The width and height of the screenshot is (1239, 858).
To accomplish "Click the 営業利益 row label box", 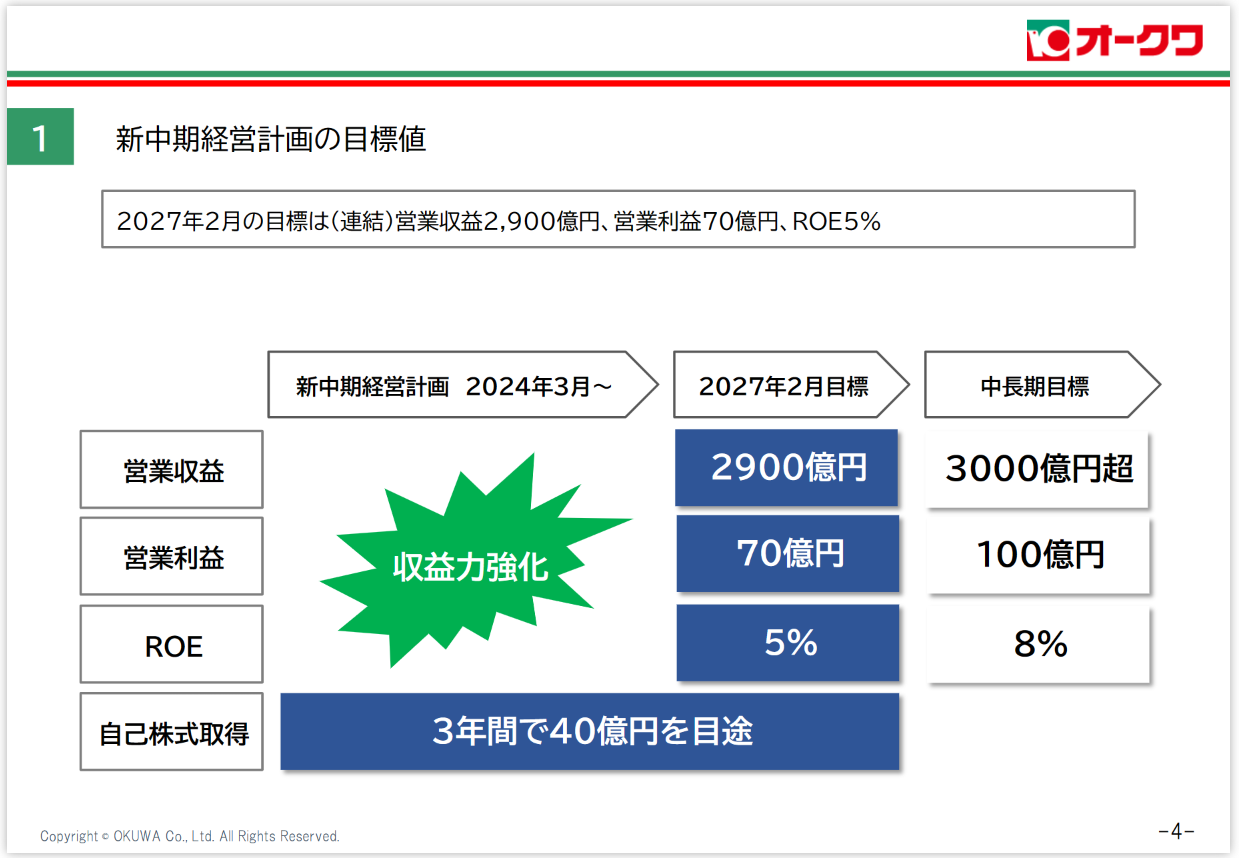I will pyautogui.click(x=172, y=557).
